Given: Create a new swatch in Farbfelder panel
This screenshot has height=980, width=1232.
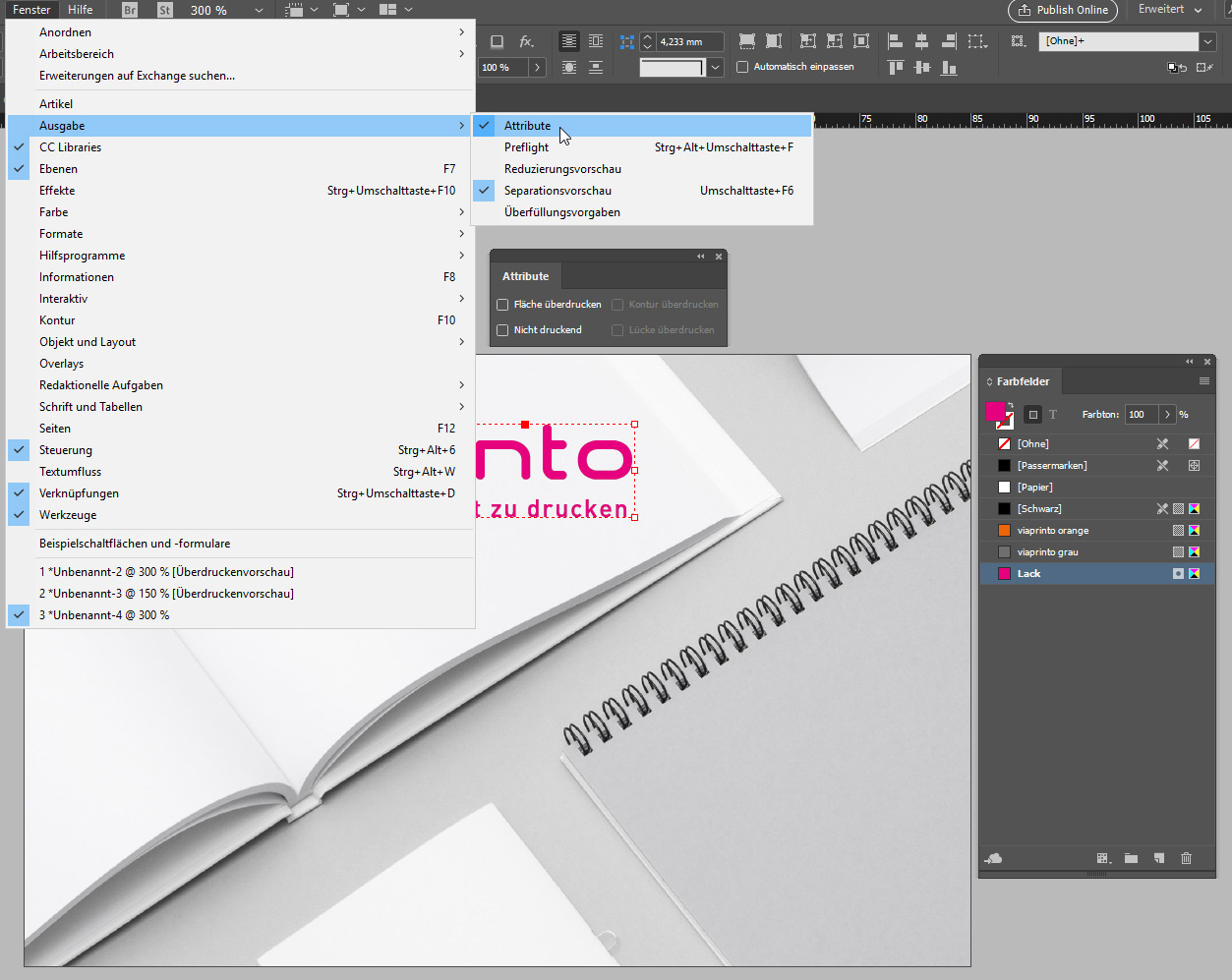Looking at the screenshot, I should 1159,858.
